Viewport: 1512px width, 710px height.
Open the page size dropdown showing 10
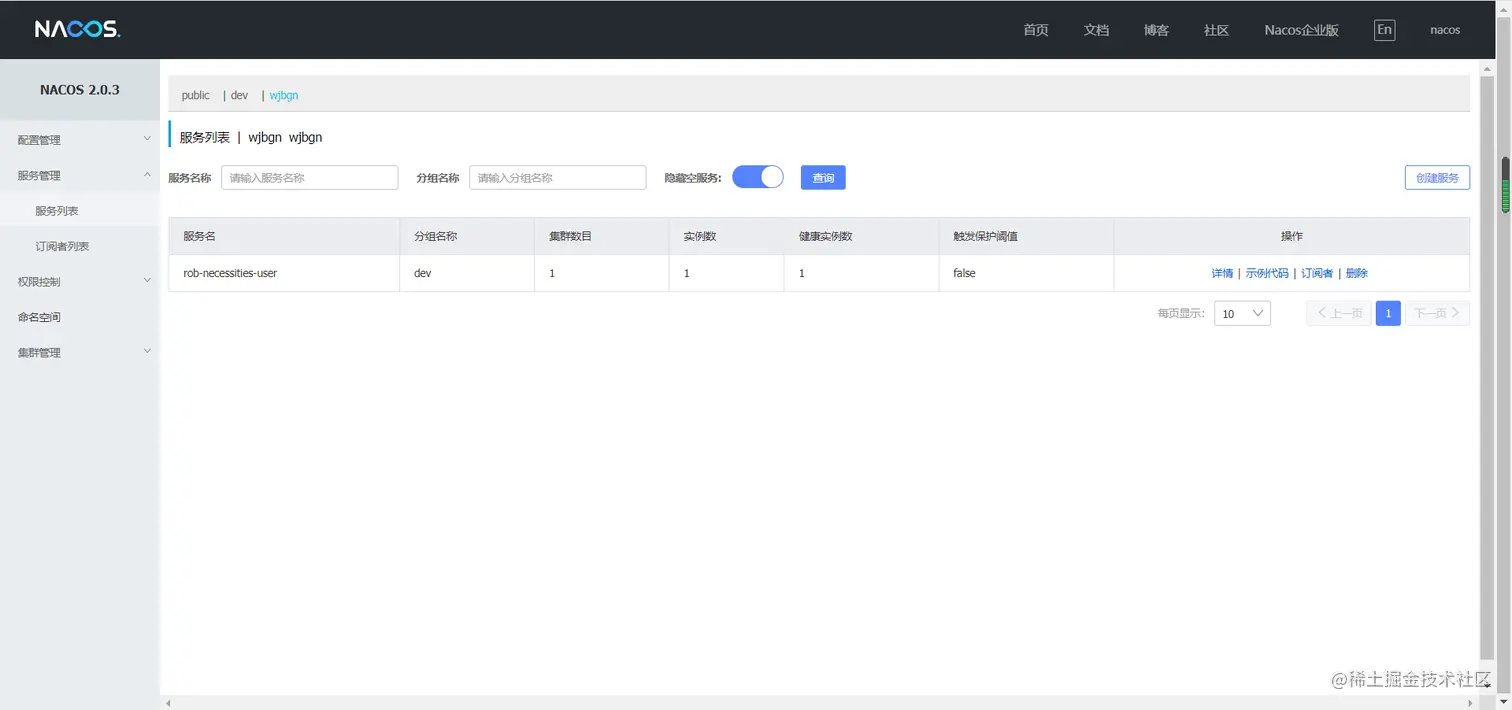coord(1242,313)
